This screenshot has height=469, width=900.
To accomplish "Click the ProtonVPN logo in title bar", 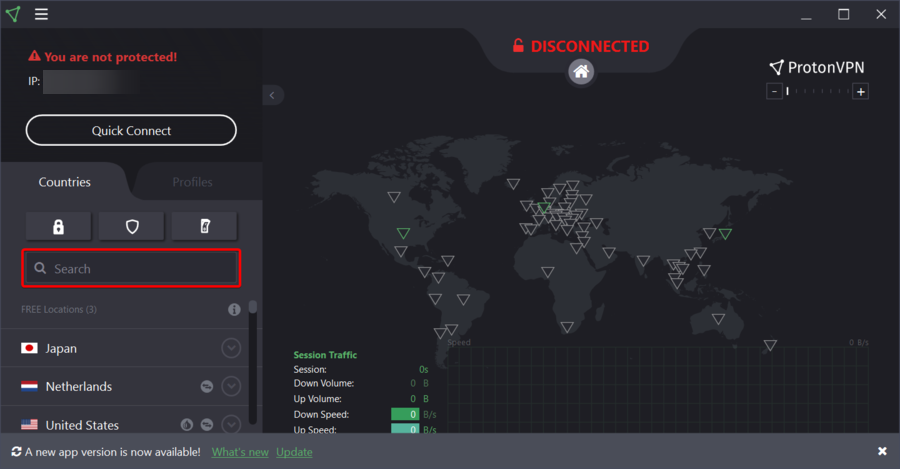I will tap(13, 14).
